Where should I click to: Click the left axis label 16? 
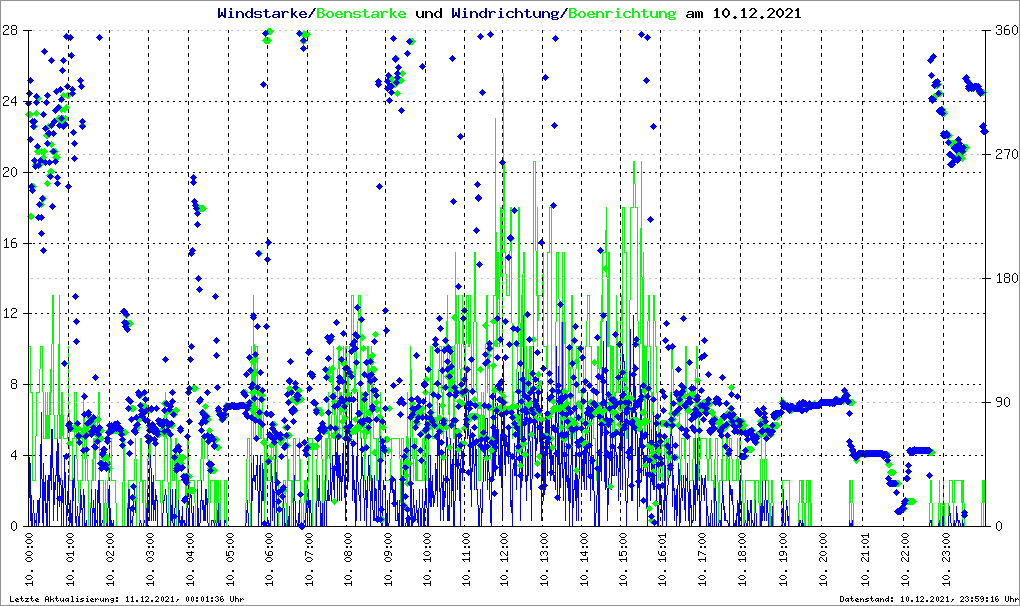tap(10, 243)
